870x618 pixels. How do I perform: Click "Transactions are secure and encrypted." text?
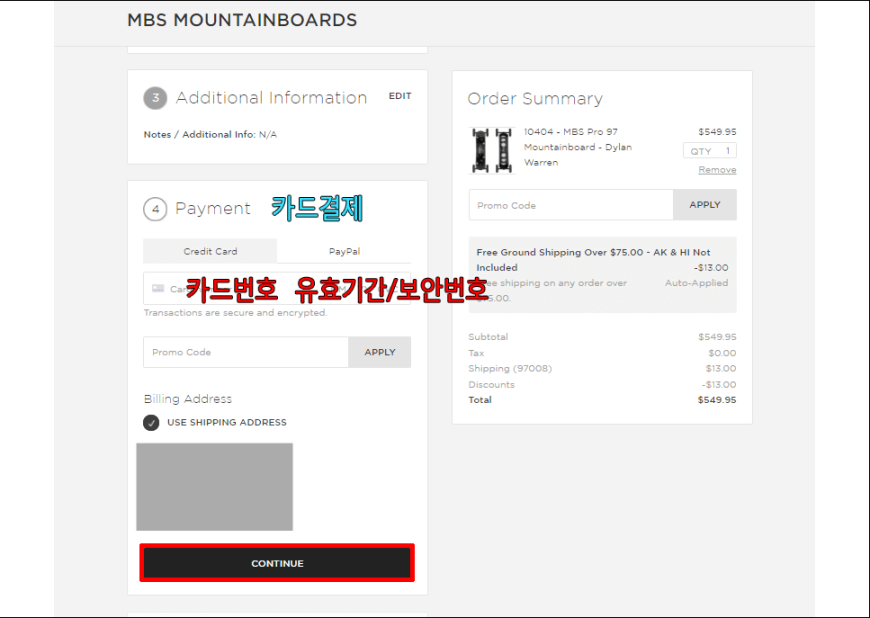[235, 313]
